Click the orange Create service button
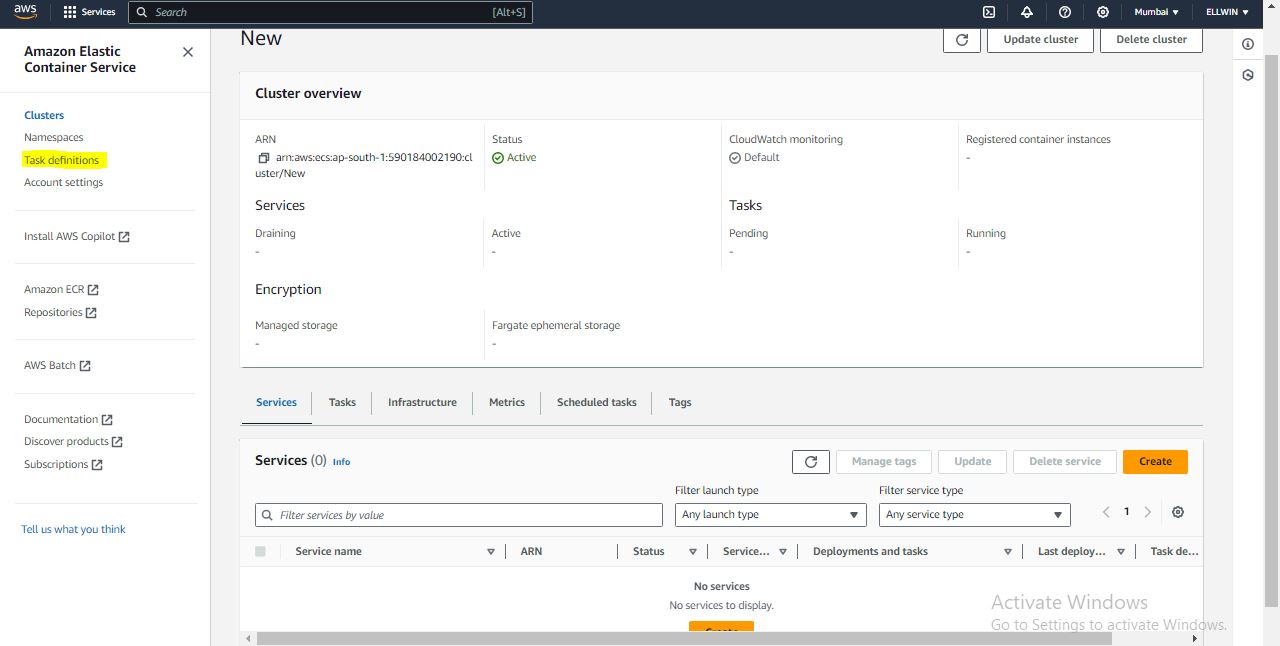 pos(1154,462)
